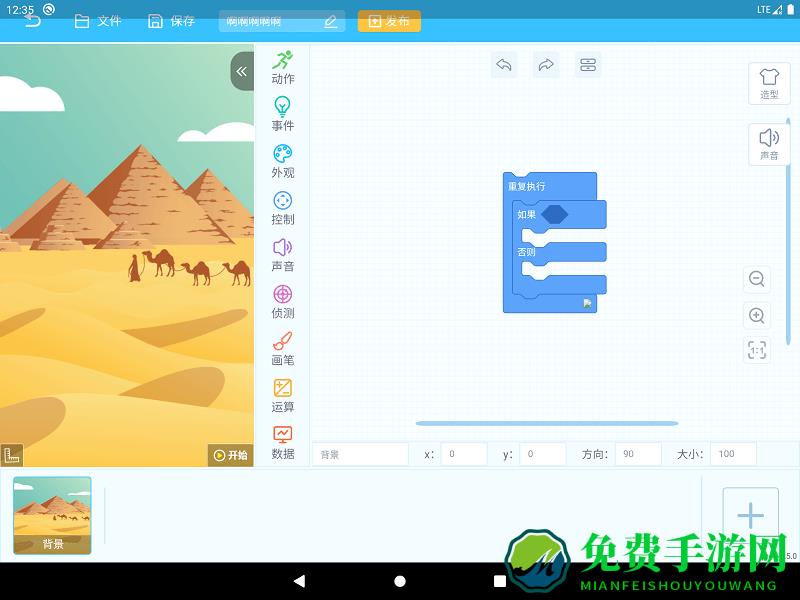The width and height of the screenshot is (800, 600).
Task: Click the 发布 publish button
Action: (x=389, y=20)
